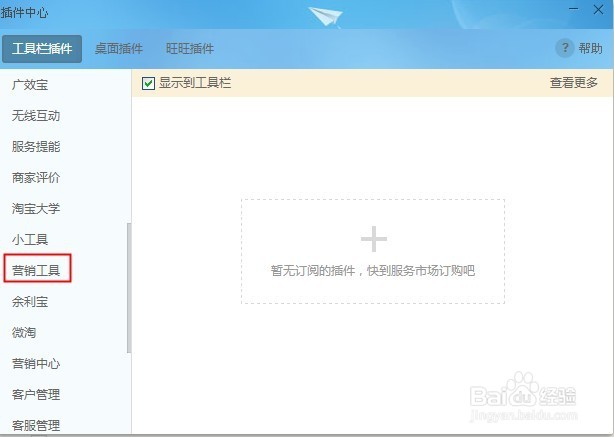Click the help question mark icon
Image resolution: width=614 pixels, height=437 pixels.
pyautogui.click(x=565, y=48)
